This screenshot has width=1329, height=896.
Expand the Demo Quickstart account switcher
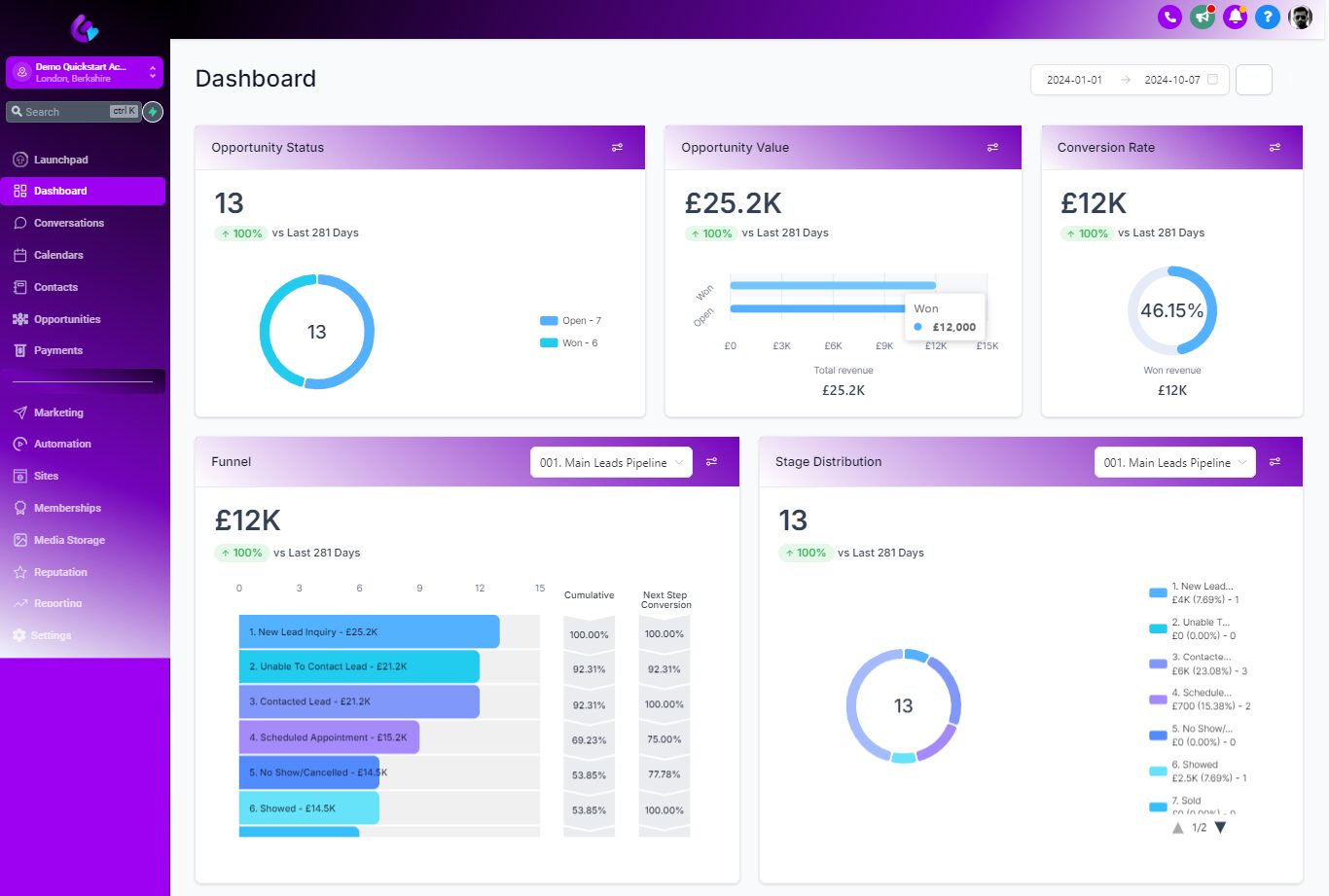tap(85, 72)
